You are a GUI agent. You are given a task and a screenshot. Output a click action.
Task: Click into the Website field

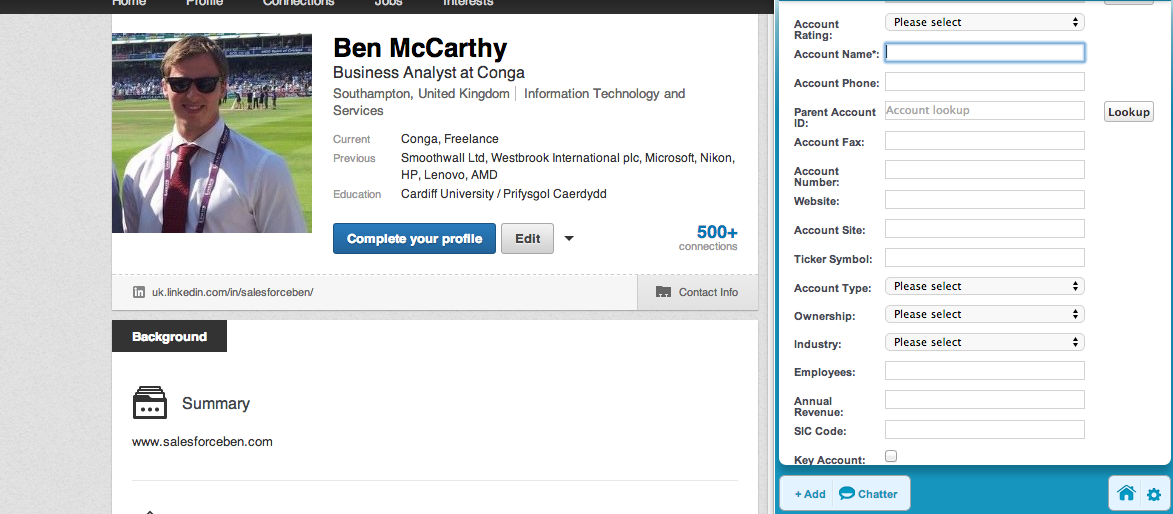[984, 200]
